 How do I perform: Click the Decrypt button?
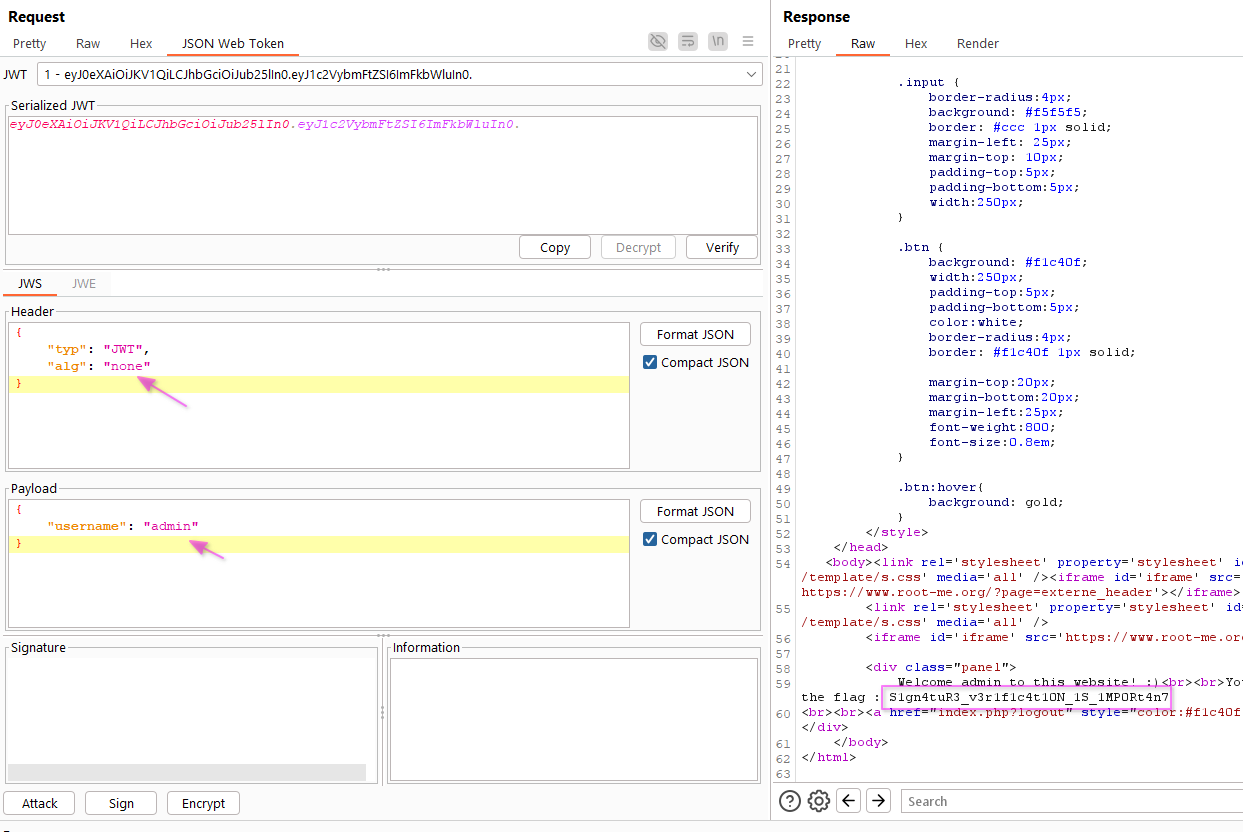pos(639,247)
